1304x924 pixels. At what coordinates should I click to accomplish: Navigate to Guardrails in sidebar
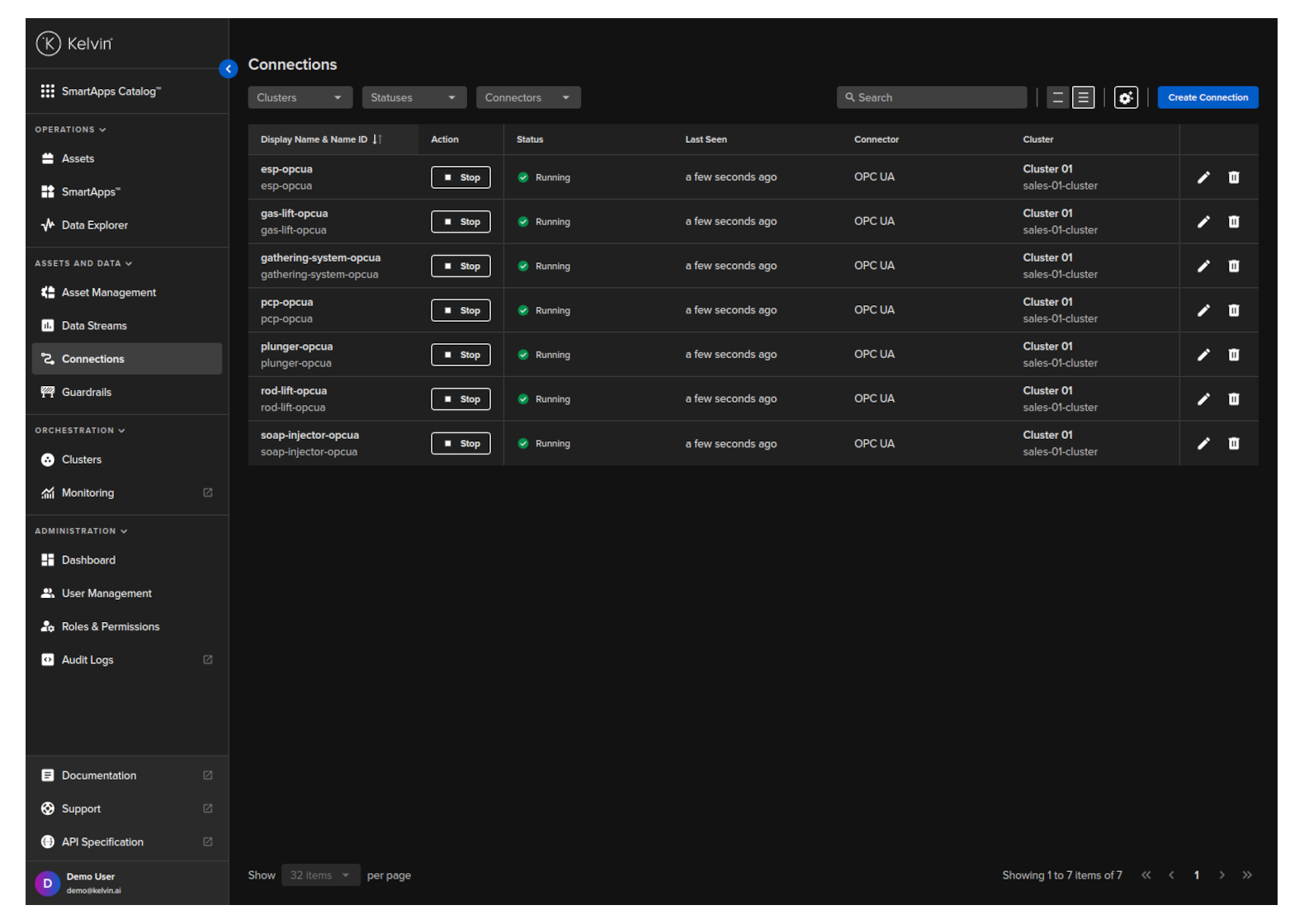coord(87,393)
